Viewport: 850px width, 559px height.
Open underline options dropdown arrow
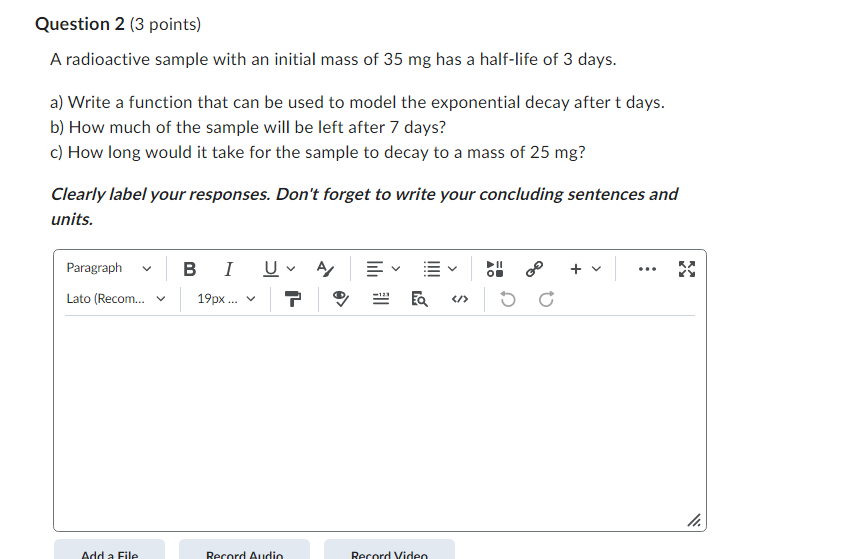pyautogui.click(x=291, y=269)
